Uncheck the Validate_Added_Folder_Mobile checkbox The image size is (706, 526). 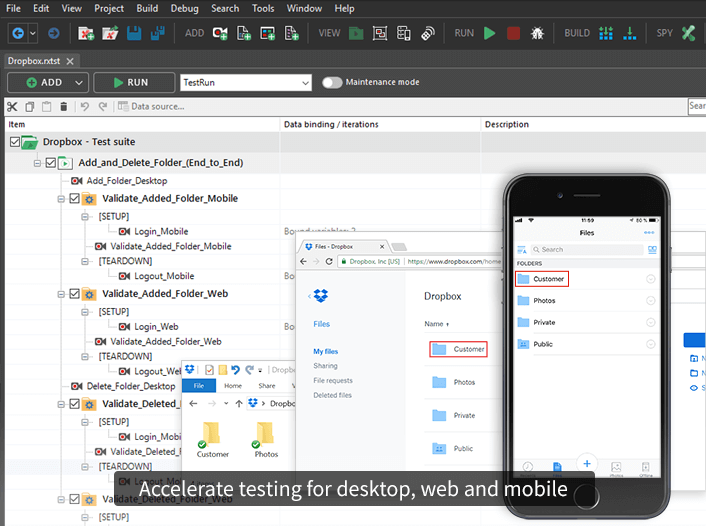pyautogui.click(x=74, y=198)
